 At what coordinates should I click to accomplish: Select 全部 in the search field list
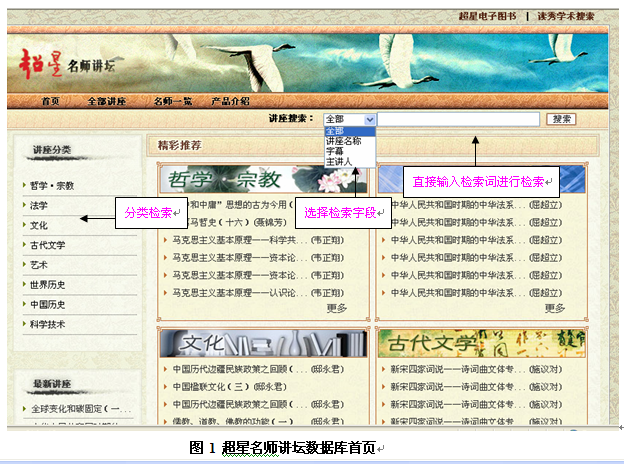point(350,131)
